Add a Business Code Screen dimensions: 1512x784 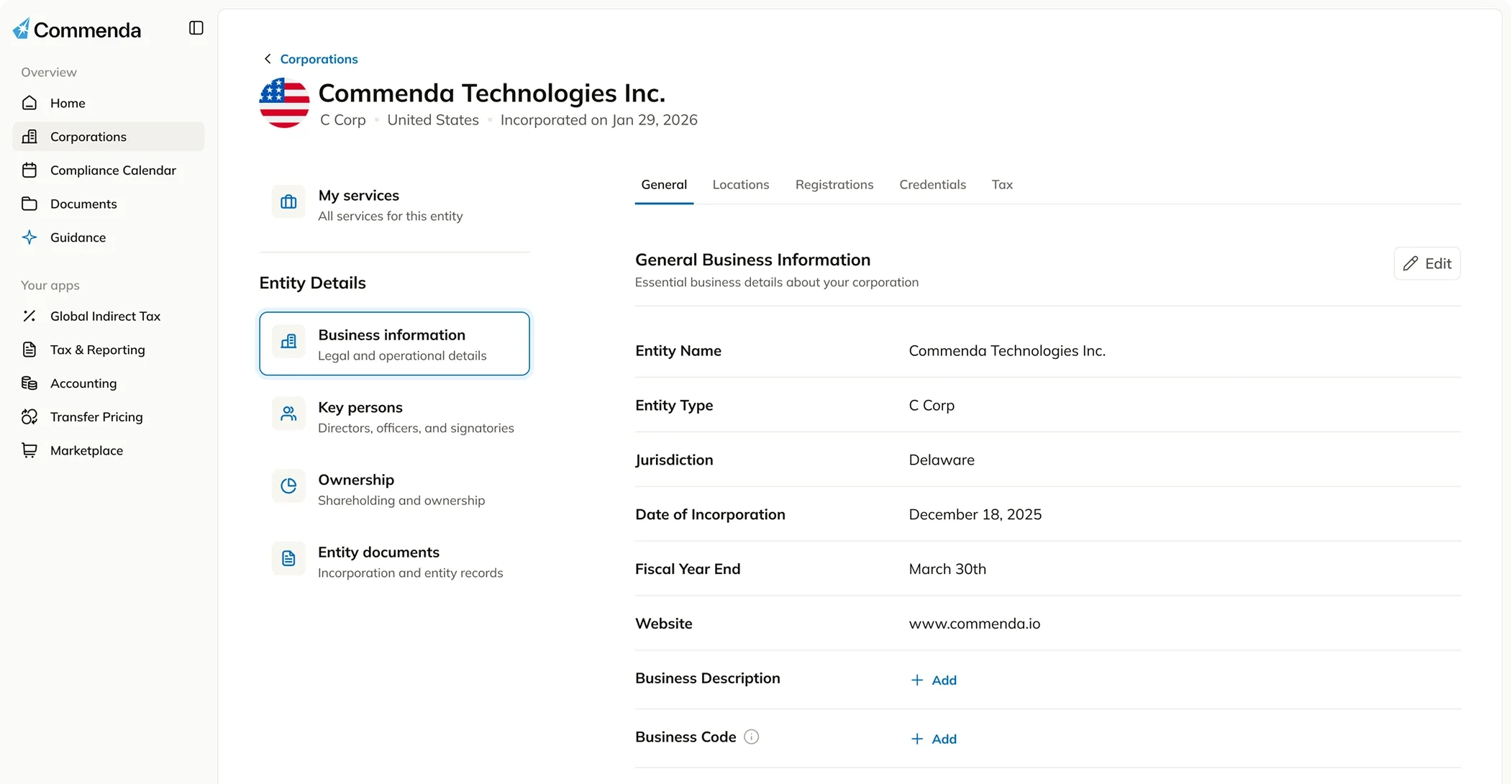(934, 739)
